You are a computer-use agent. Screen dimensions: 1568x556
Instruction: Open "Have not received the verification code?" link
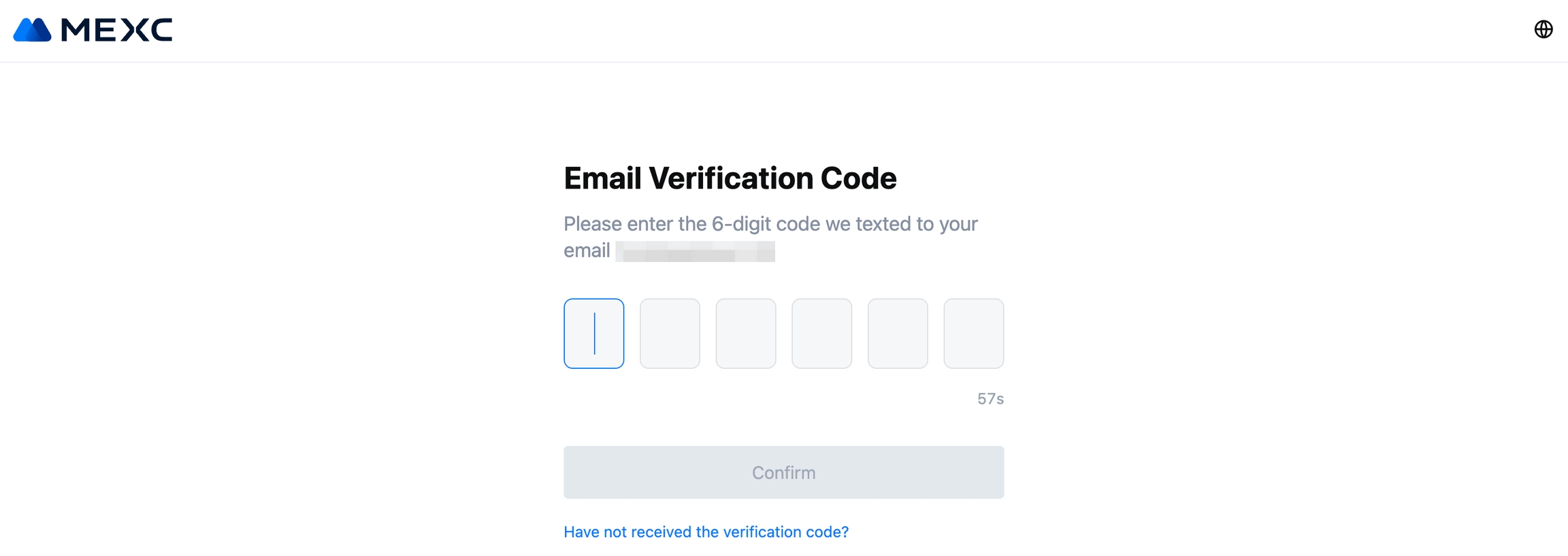click(706, 532)
